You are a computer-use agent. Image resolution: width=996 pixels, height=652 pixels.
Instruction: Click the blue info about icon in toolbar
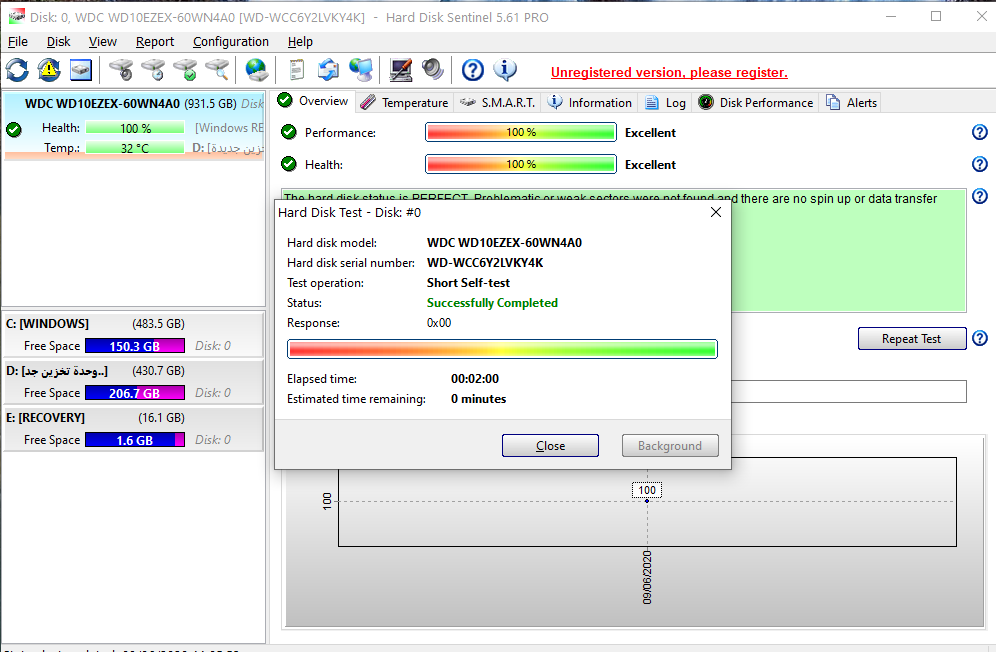[505, 70]
